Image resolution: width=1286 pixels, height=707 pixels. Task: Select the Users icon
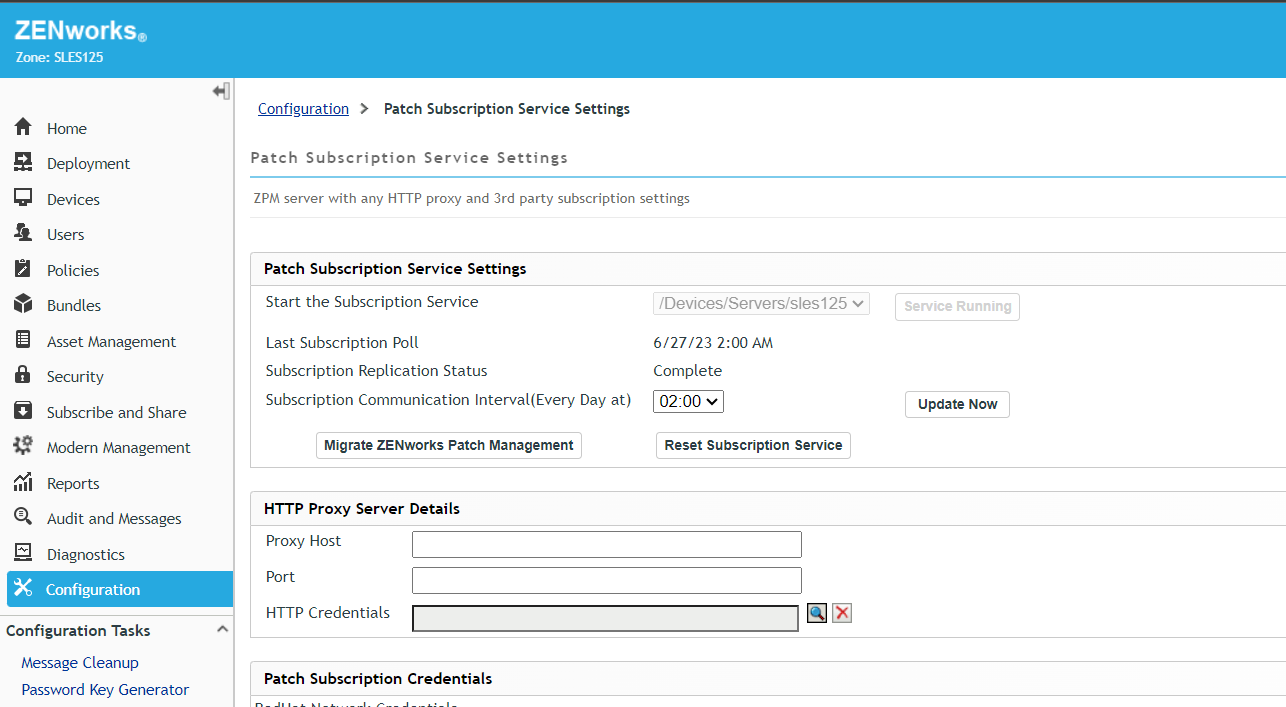[x=22, y=233]
